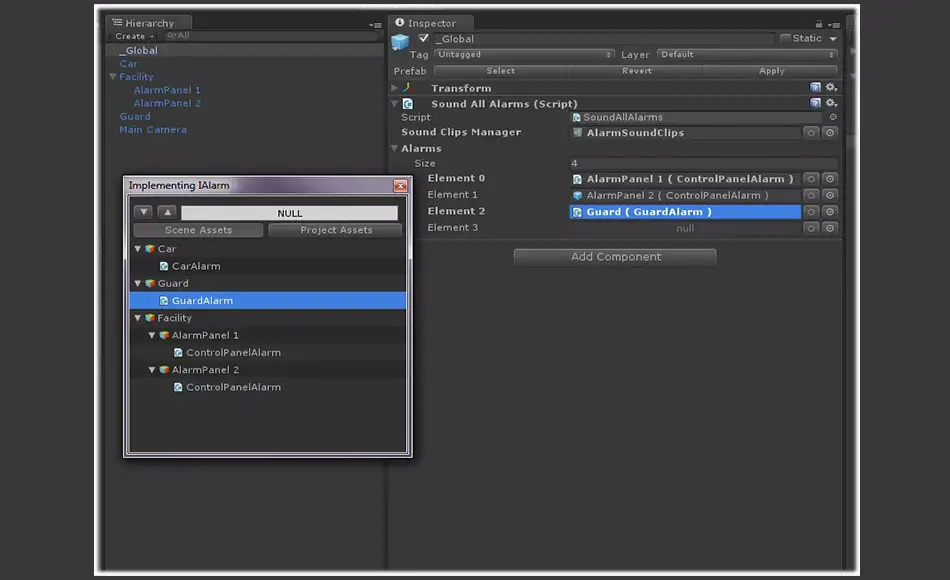Expand the Transform component
950x580 pixels.
(x=394, y=88)
